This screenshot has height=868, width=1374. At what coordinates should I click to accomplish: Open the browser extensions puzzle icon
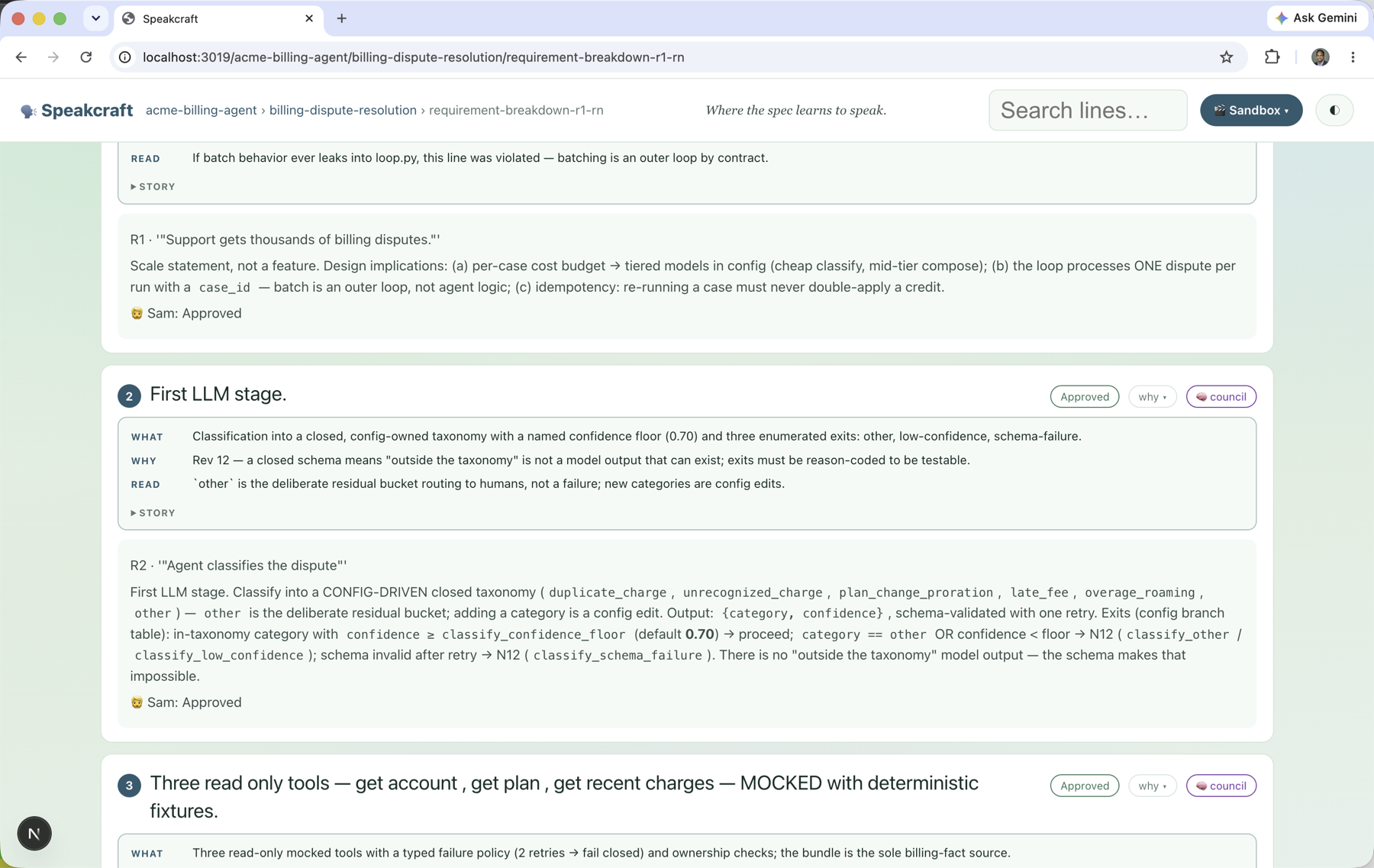tap(1272, 57)
